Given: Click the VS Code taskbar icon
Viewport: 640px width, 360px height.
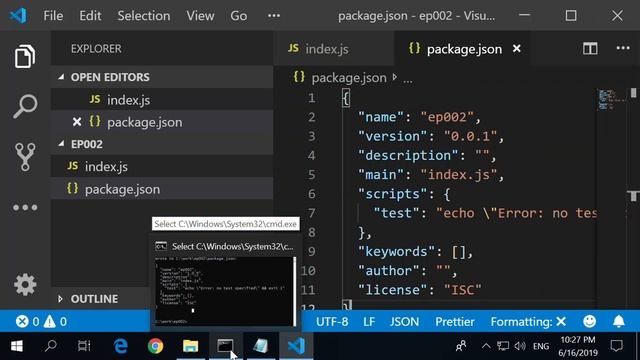Looking at the screenshot, I should click(296, 346).
